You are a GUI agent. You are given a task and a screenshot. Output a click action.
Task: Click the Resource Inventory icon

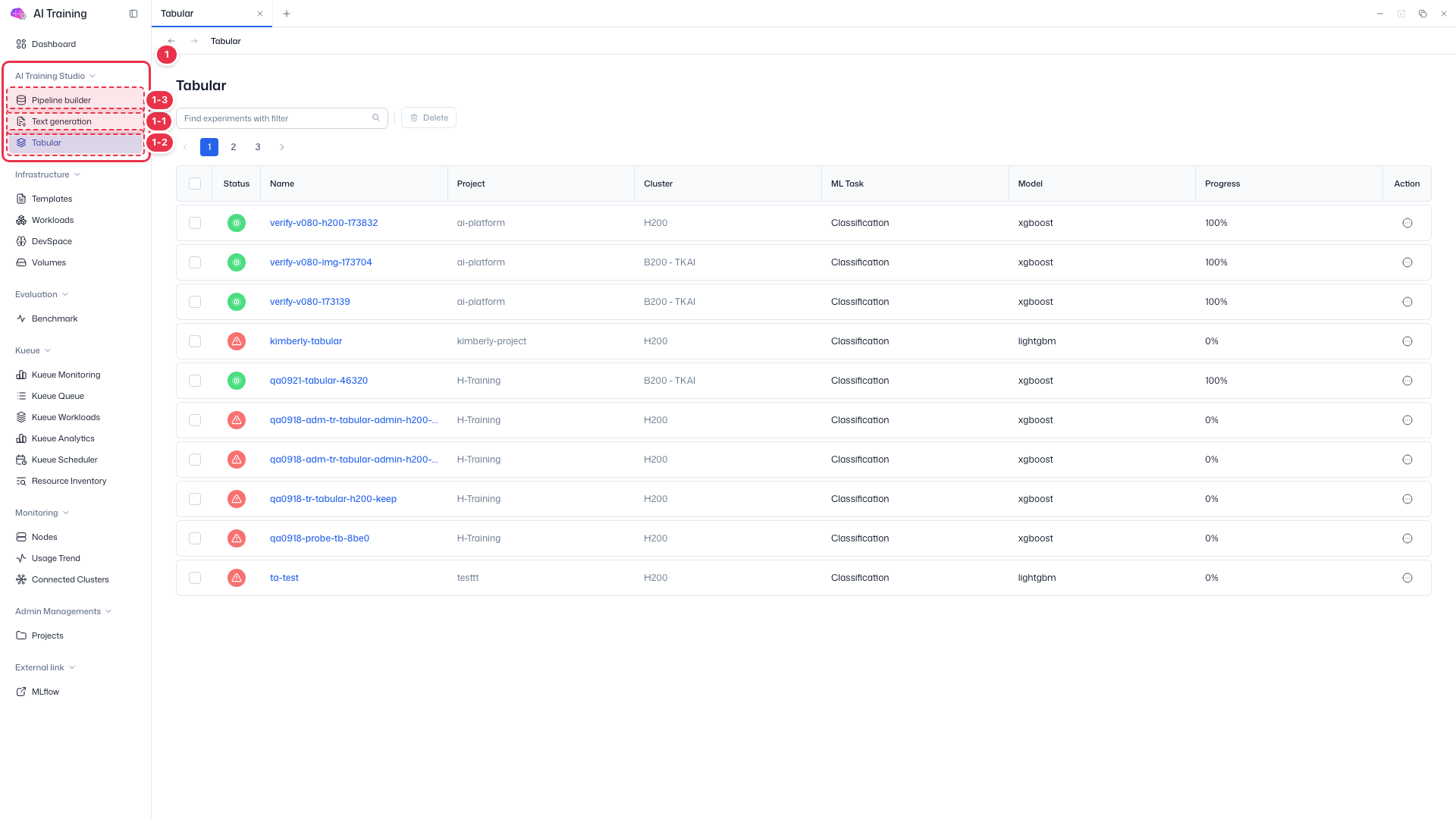pyautogui.click(x=21, y=481)
